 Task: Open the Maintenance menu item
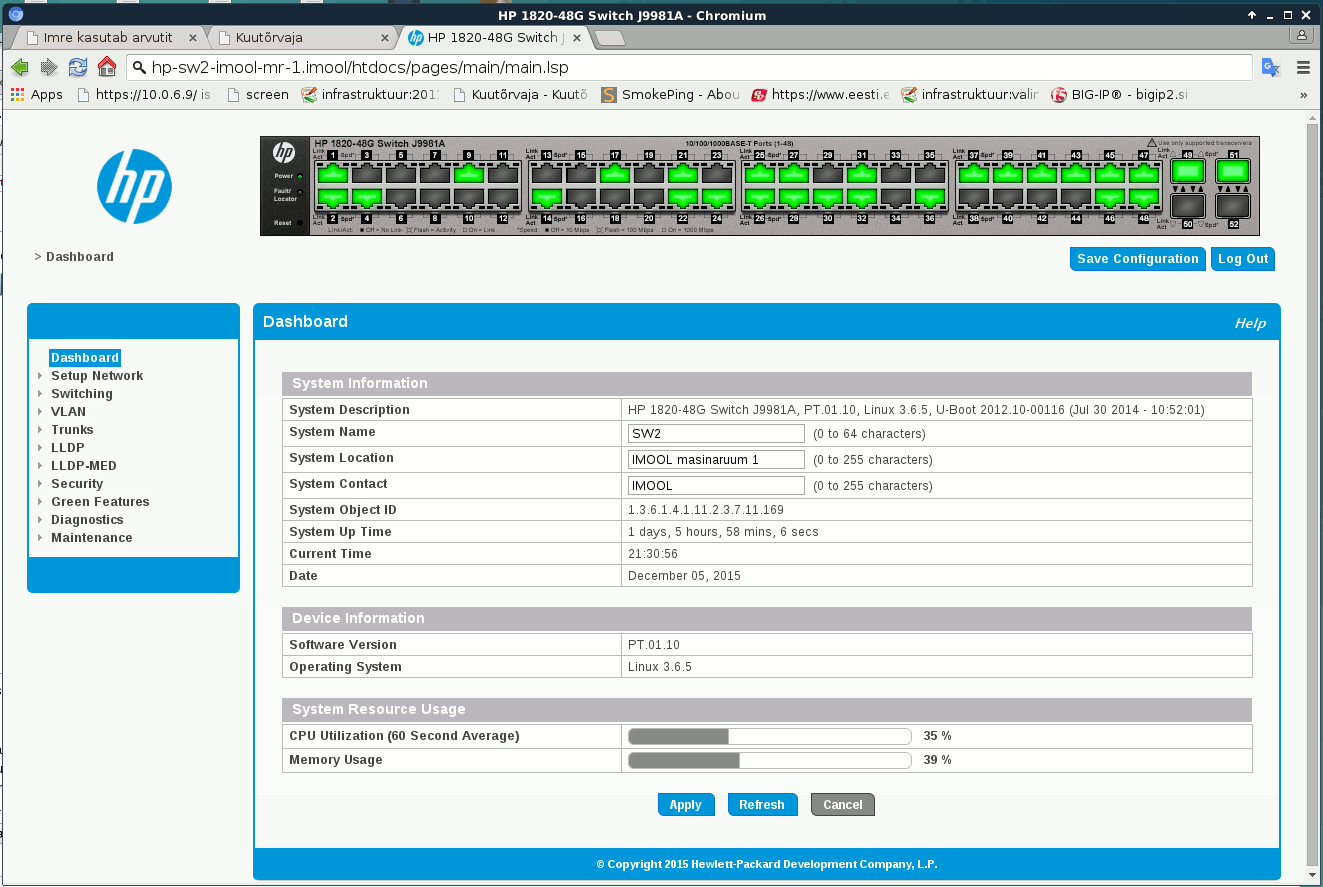[x=92, y=538]
